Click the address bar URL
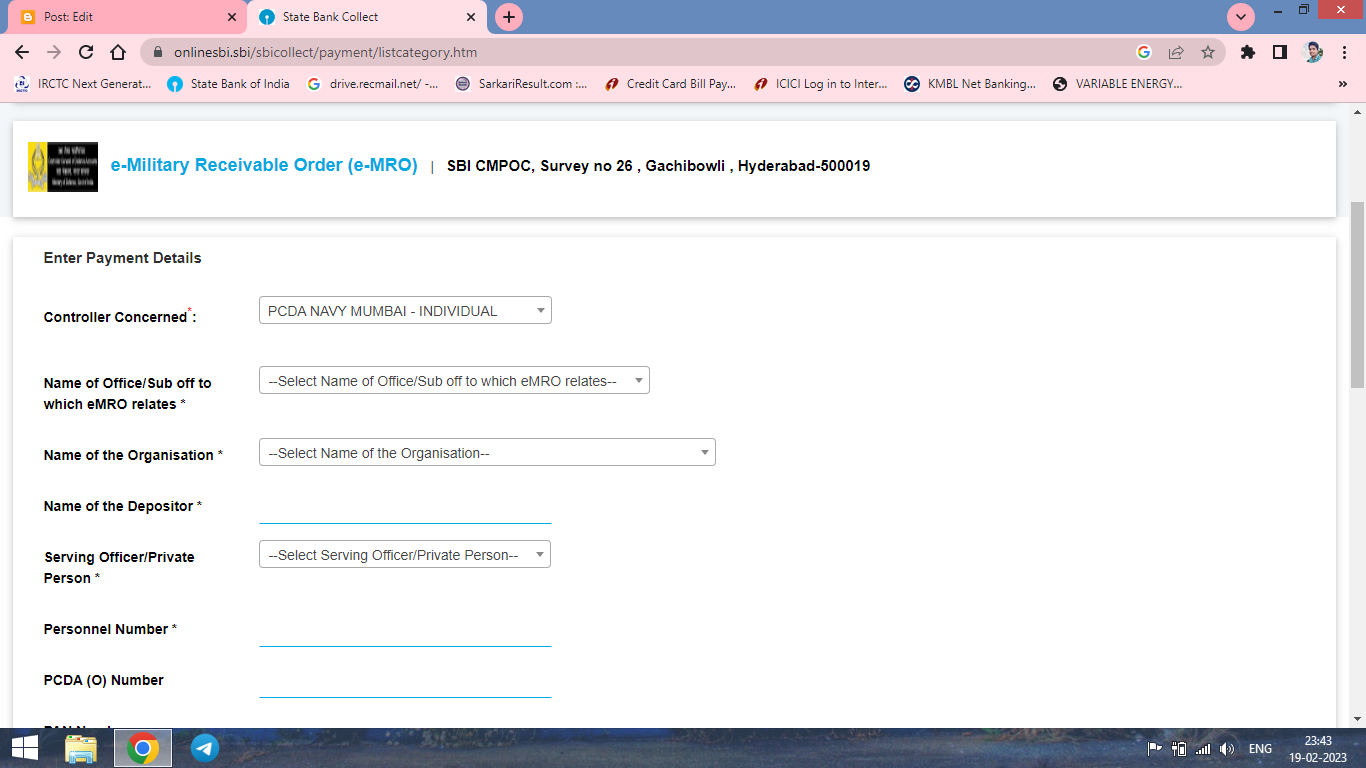This screenshot has height=768, width=1366. (x=325, y=52)
